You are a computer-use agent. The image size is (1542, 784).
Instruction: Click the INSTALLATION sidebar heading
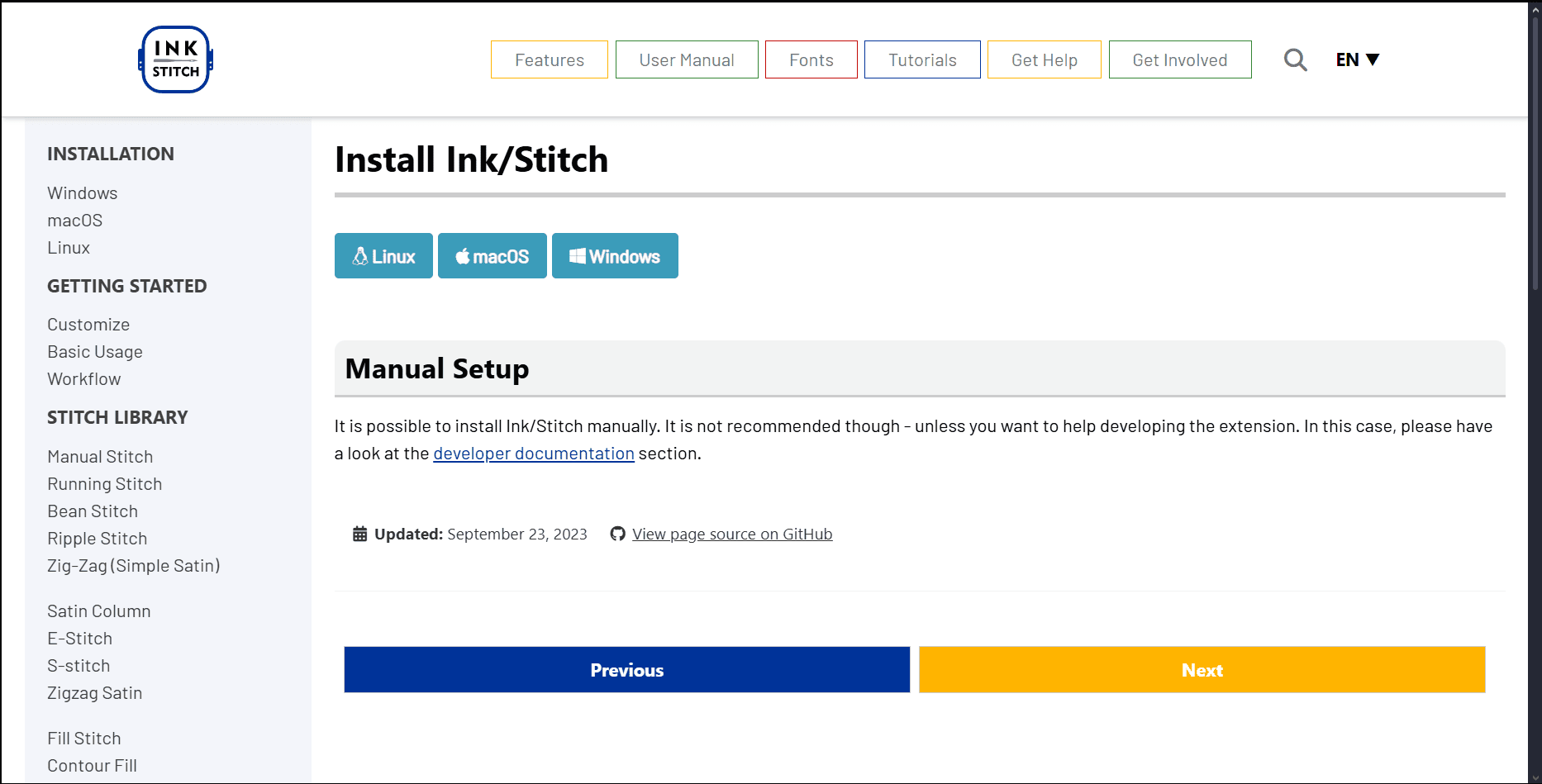pyautogui.click(x=111, y=154)
